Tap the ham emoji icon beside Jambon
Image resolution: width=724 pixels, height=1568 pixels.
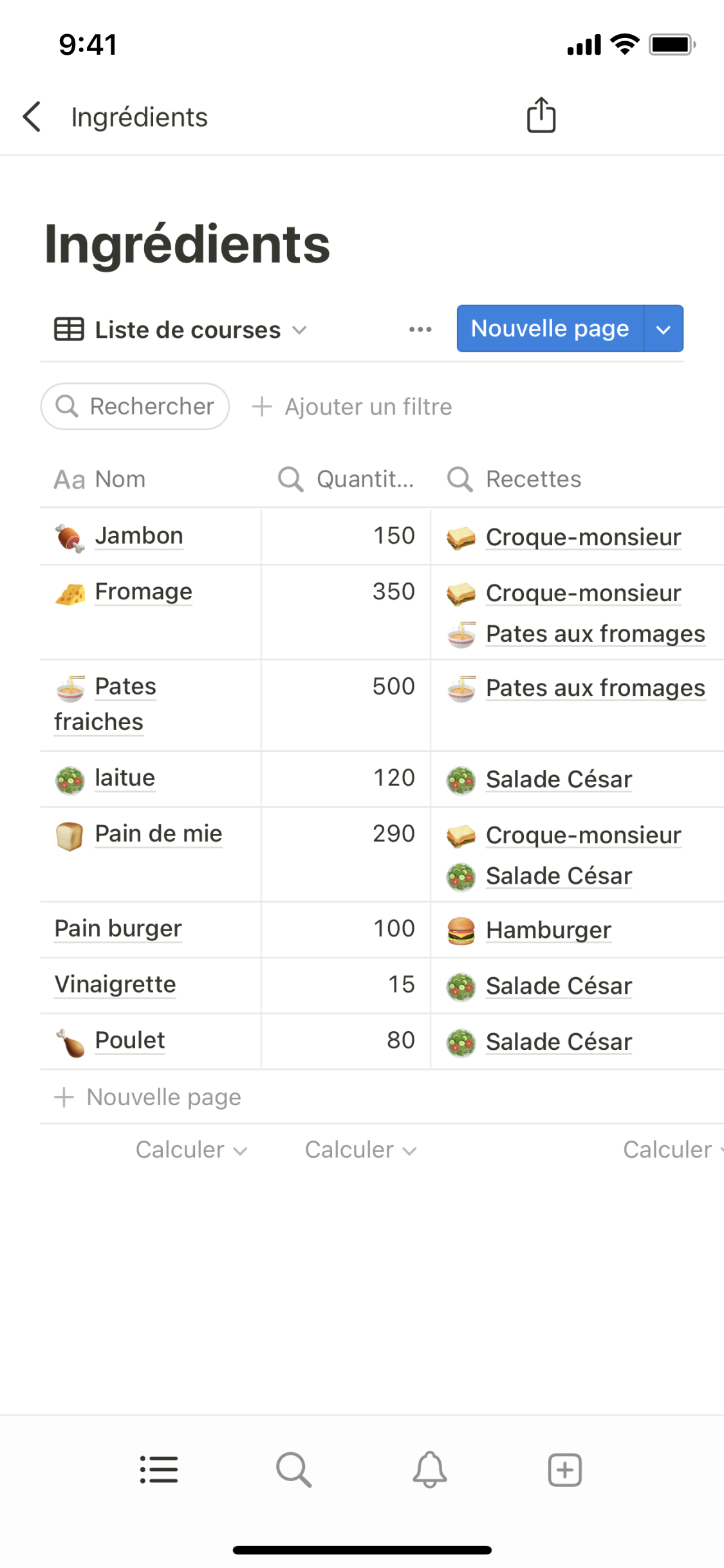pos(70,537)
